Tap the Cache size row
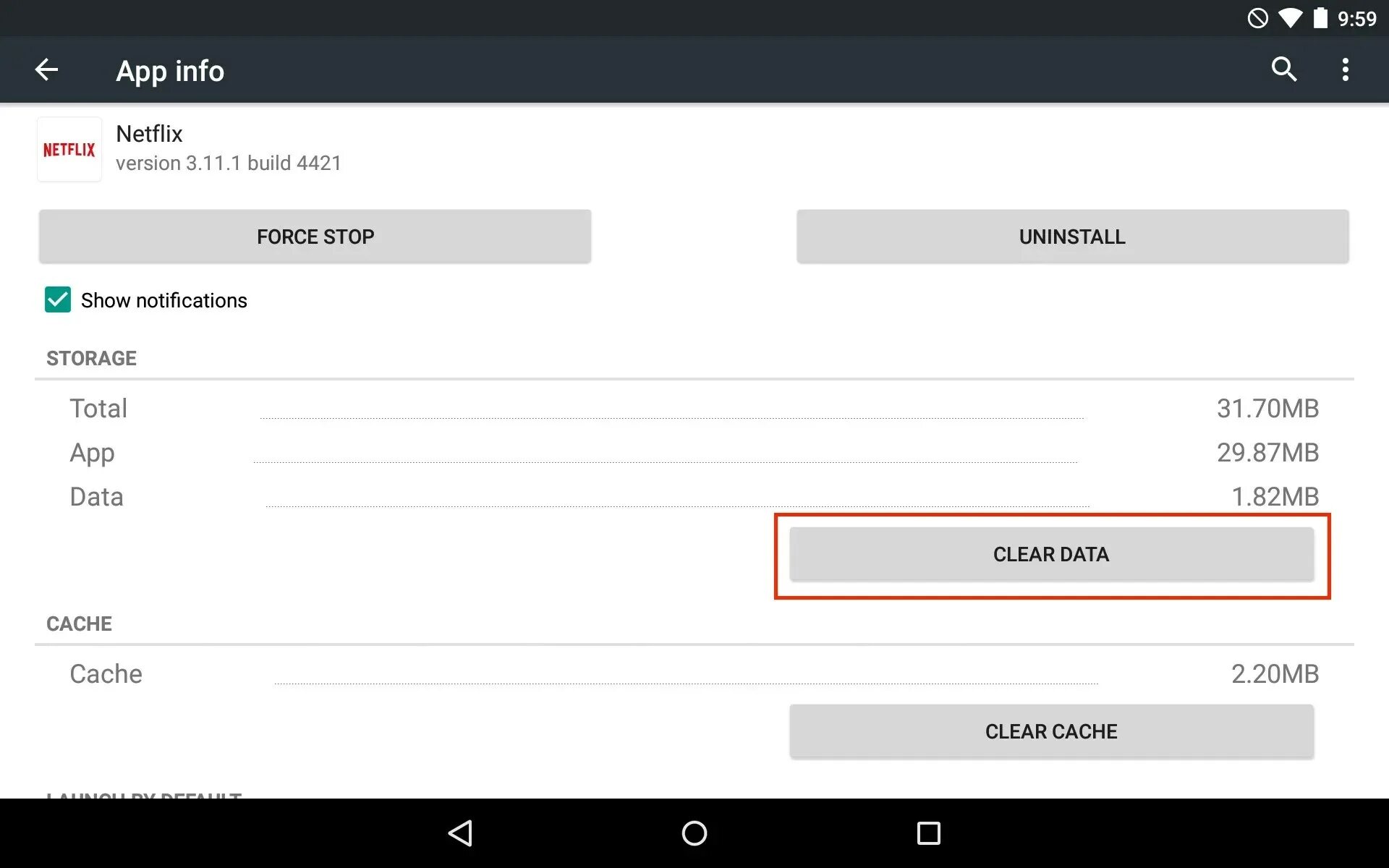The image size is (1389, 868). click(694, 674)
